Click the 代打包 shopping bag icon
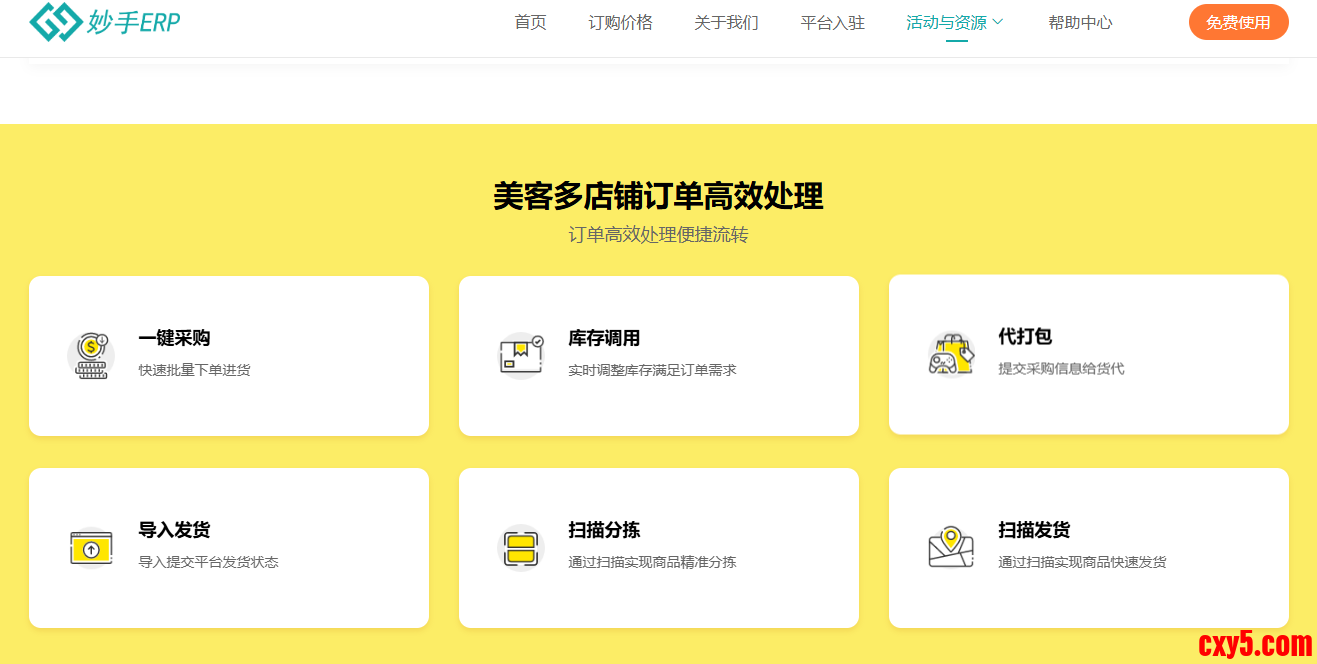The image size is (1317, 664). tap(951, 354)
